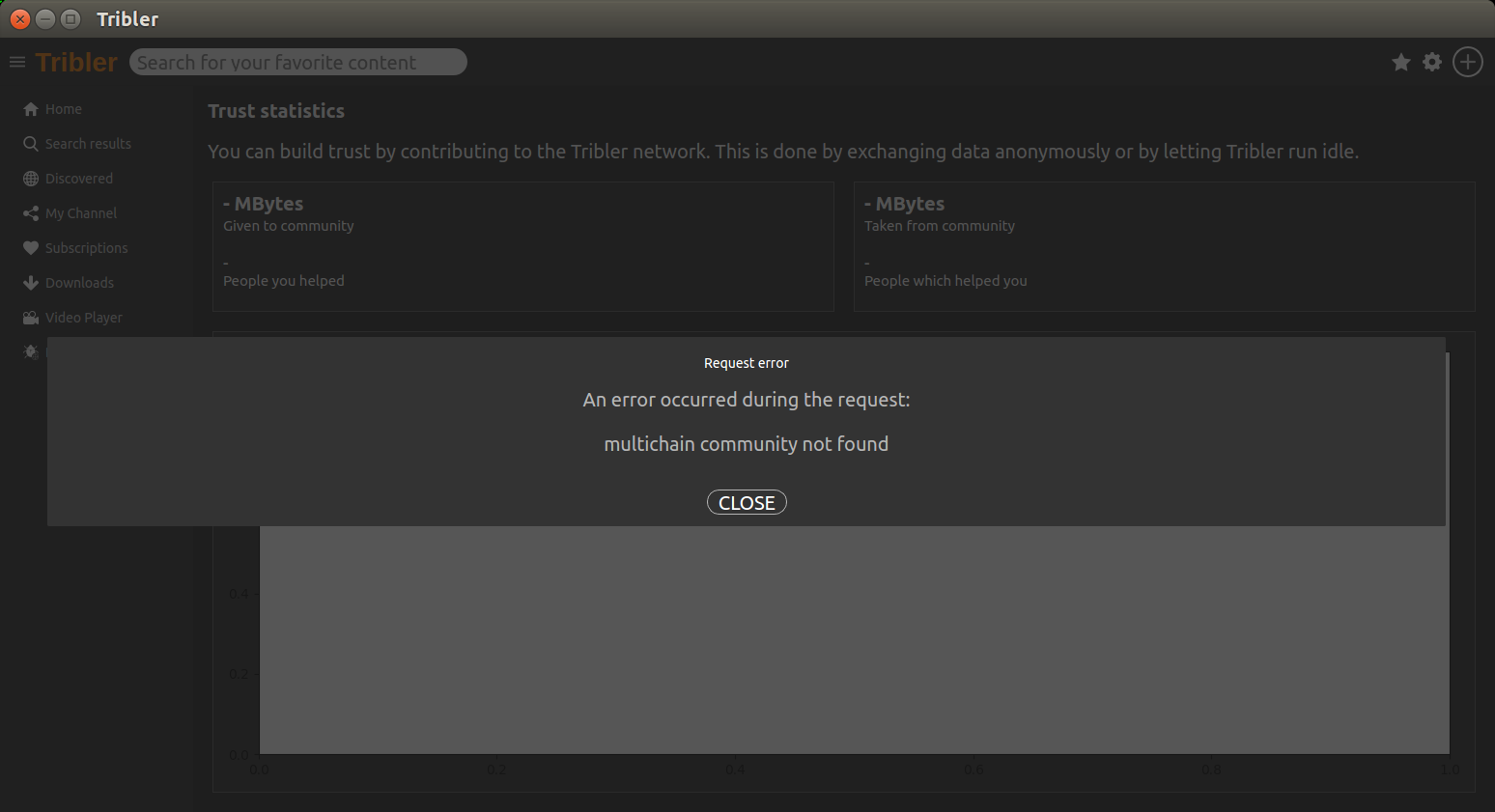Click the Subscriptions heart icon
The height and width of the screenshot is (812, 1495).
30,247
